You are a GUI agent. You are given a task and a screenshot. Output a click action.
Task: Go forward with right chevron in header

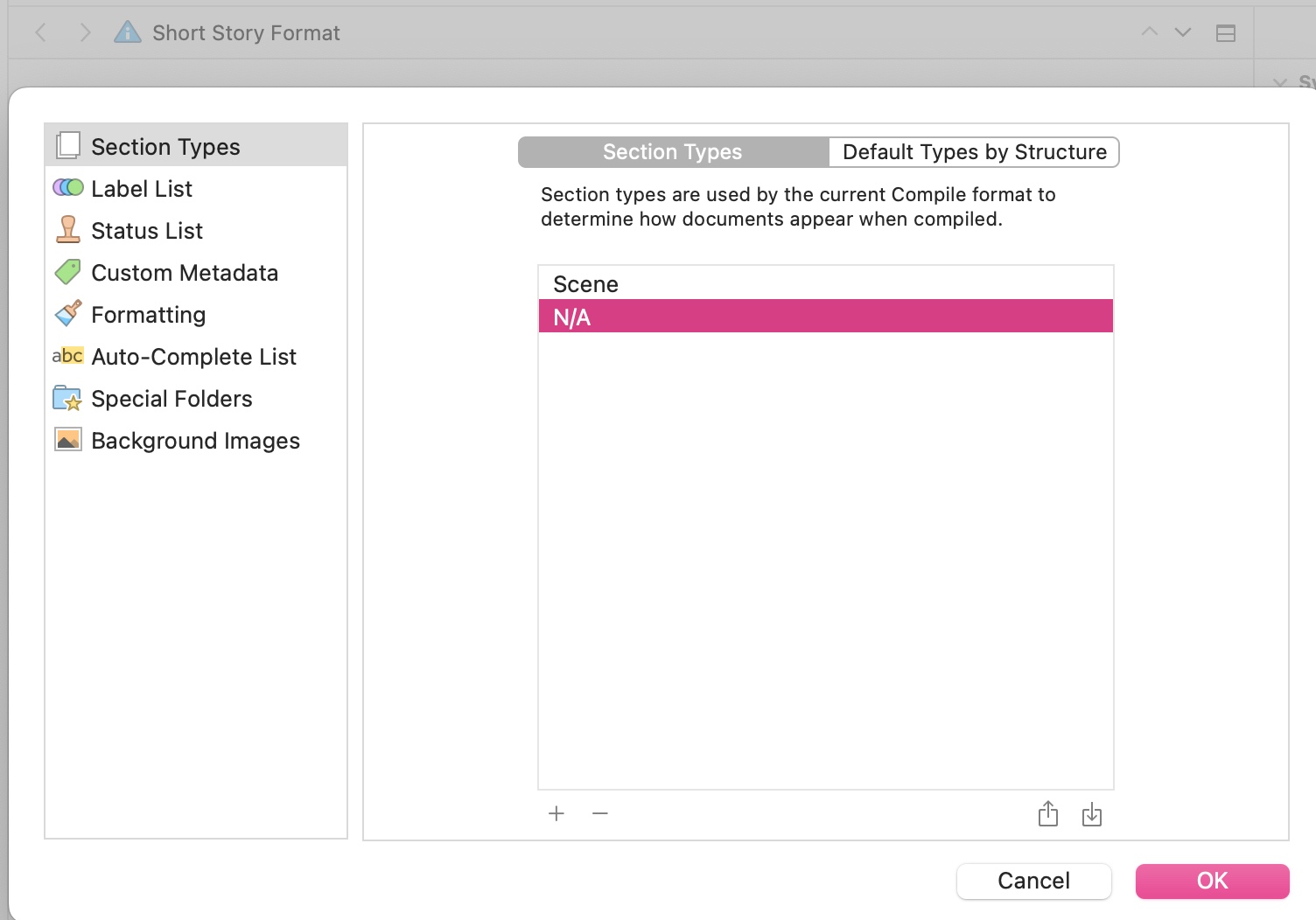click(x=85, y=33)
